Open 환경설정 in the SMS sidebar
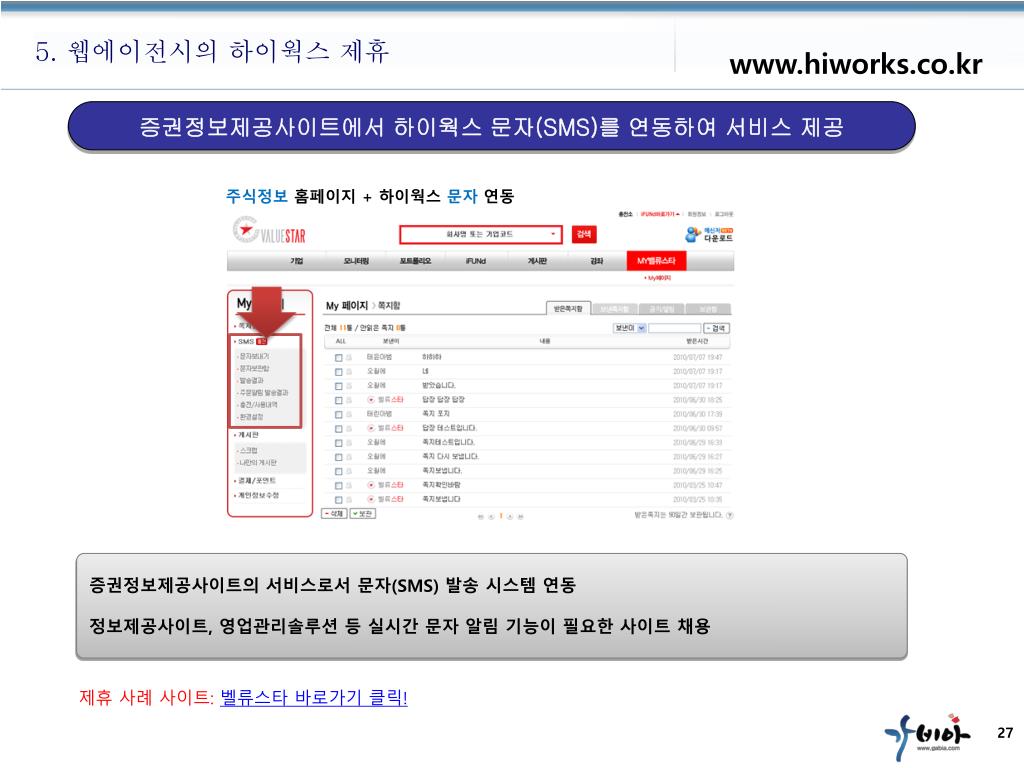Image resolution: width=1024 pixels, height=768 pixels. (251, 417)
